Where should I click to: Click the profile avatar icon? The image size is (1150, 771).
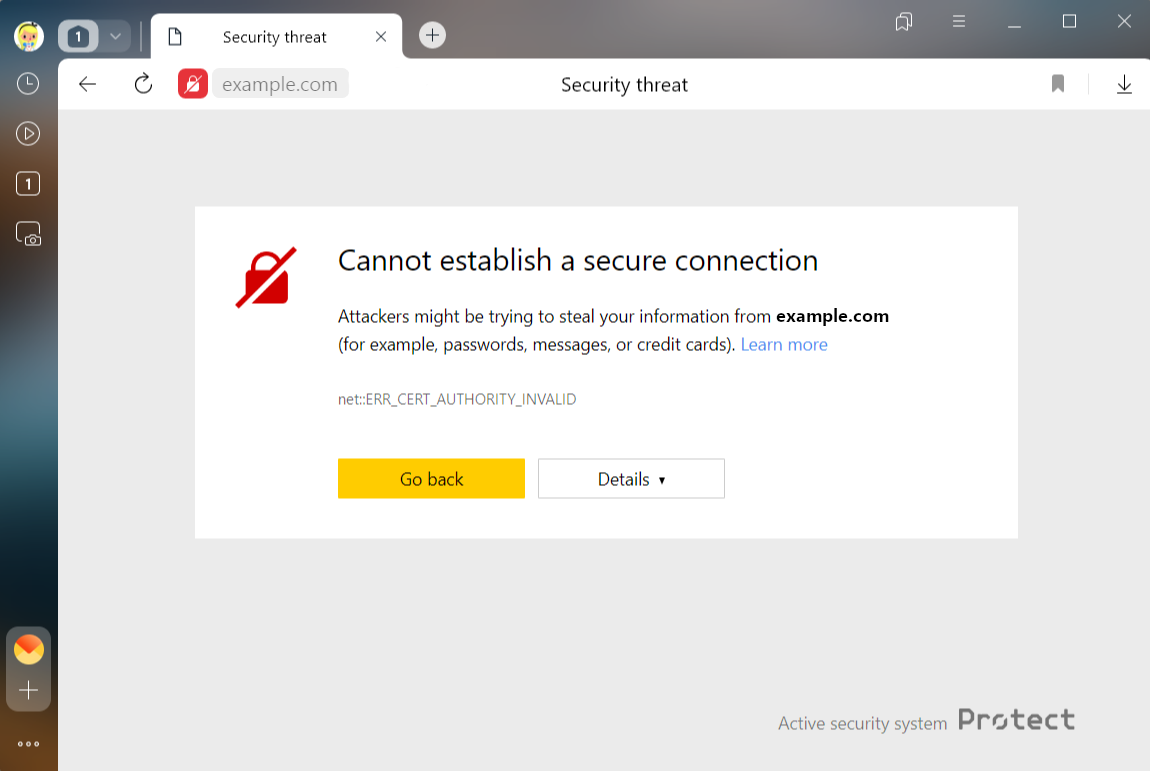tap(28, 37)
